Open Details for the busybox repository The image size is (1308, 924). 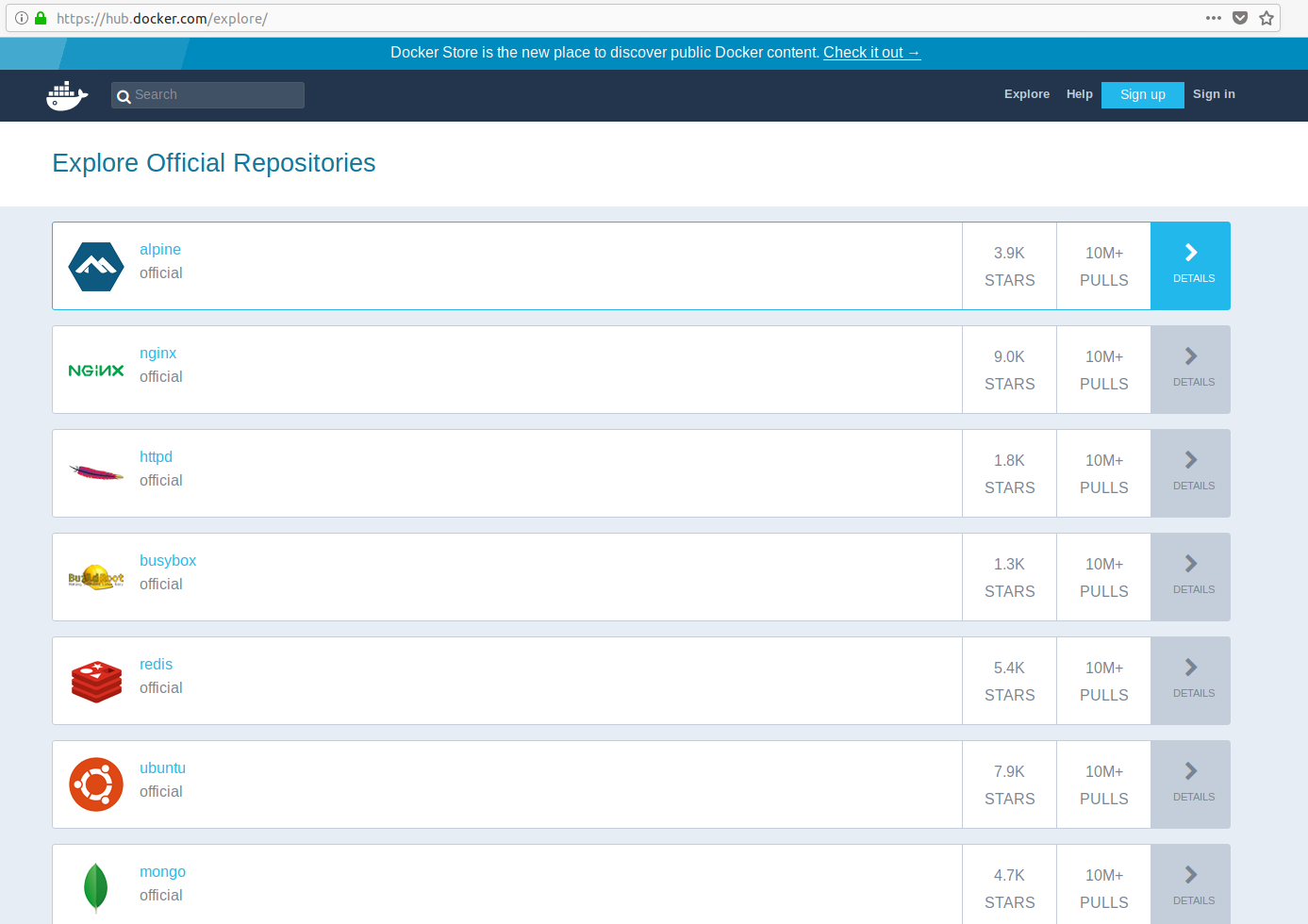tap(1191, 577)
